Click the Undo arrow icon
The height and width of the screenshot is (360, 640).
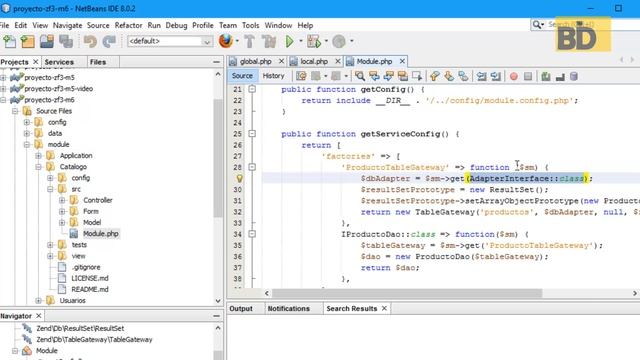(90, 41)
